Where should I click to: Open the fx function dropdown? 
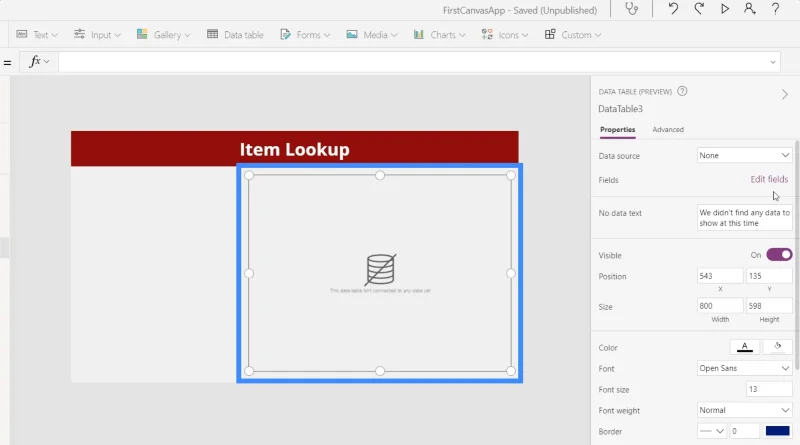coord(39,62)
